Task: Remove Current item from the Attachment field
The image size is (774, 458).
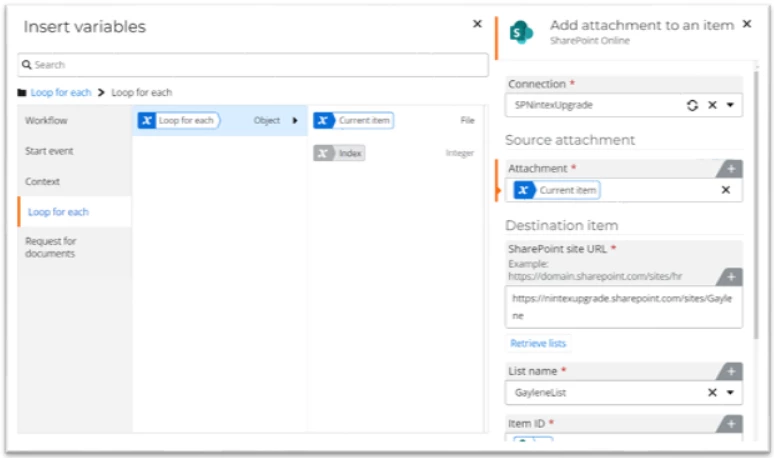Action: coord(726,190)
